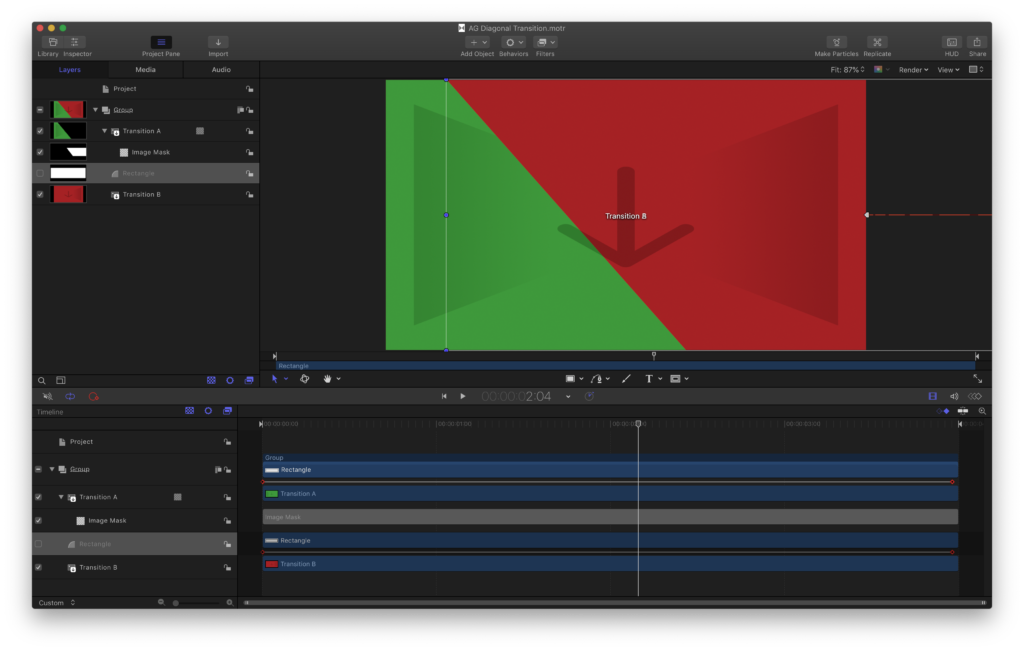Click the full-screen player expand icon
Viewport: 1024px width, 651px height.
point(978,379)
